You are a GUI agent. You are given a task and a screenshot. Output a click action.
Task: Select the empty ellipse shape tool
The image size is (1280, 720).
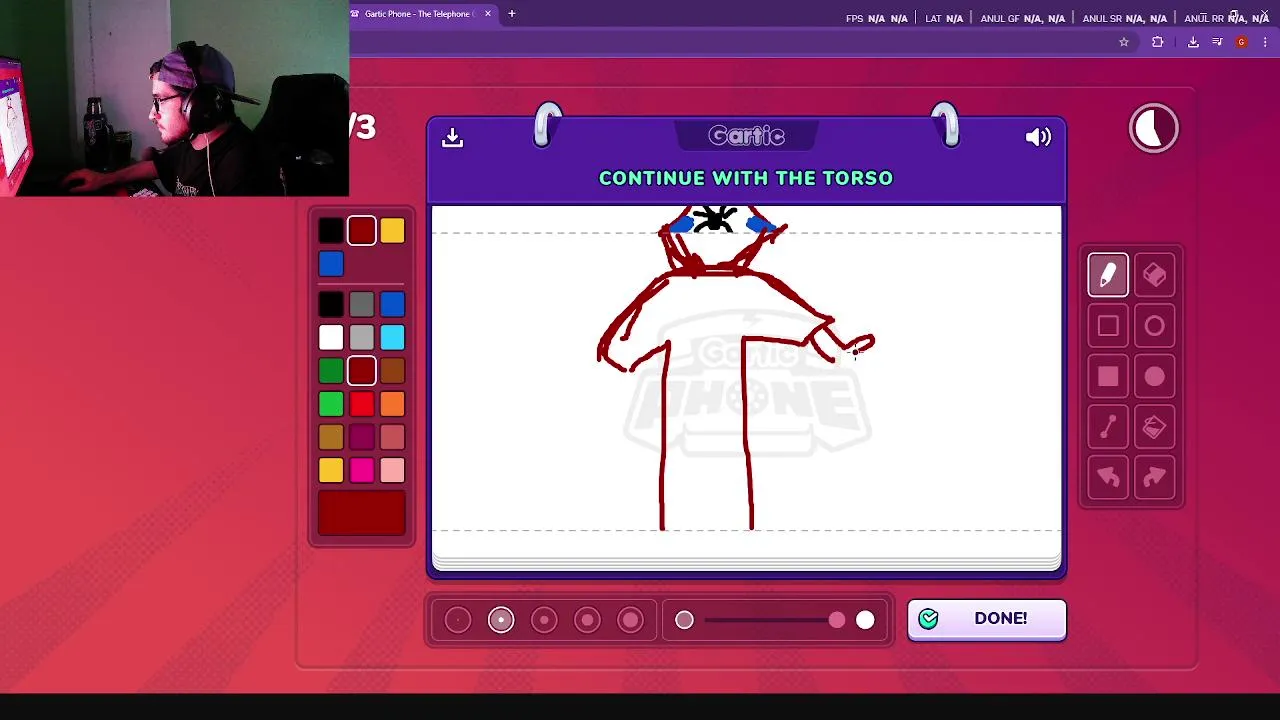point(1154,326)
